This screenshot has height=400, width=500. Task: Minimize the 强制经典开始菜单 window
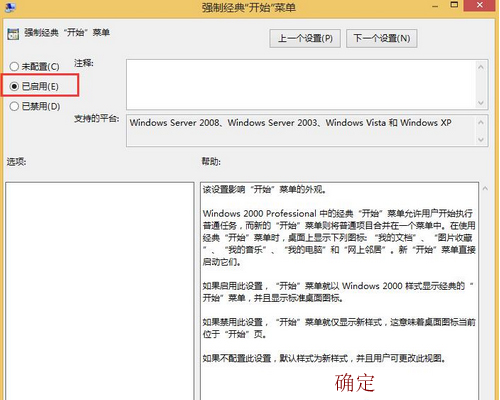click(435, 6)
